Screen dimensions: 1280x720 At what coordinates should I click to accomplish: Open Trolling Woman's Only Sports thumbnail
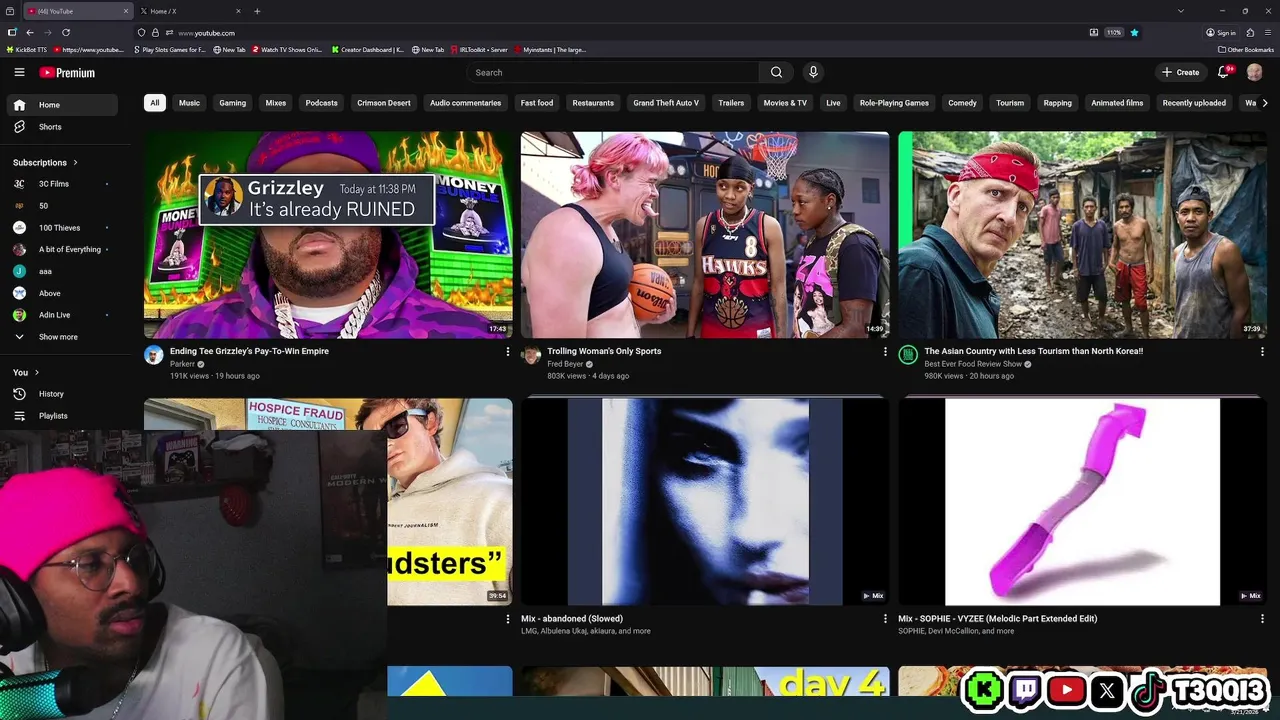pyautogui.click(x=705, y=235)
